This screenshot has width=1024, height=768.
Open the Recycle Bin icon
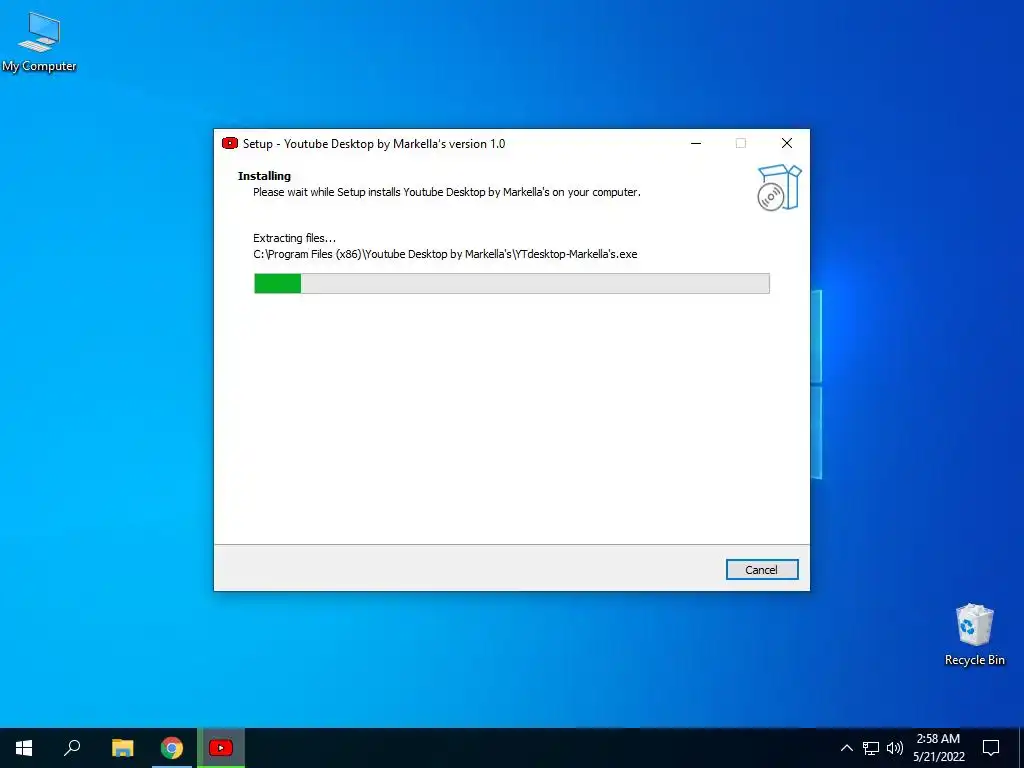(x=974, y=635)
